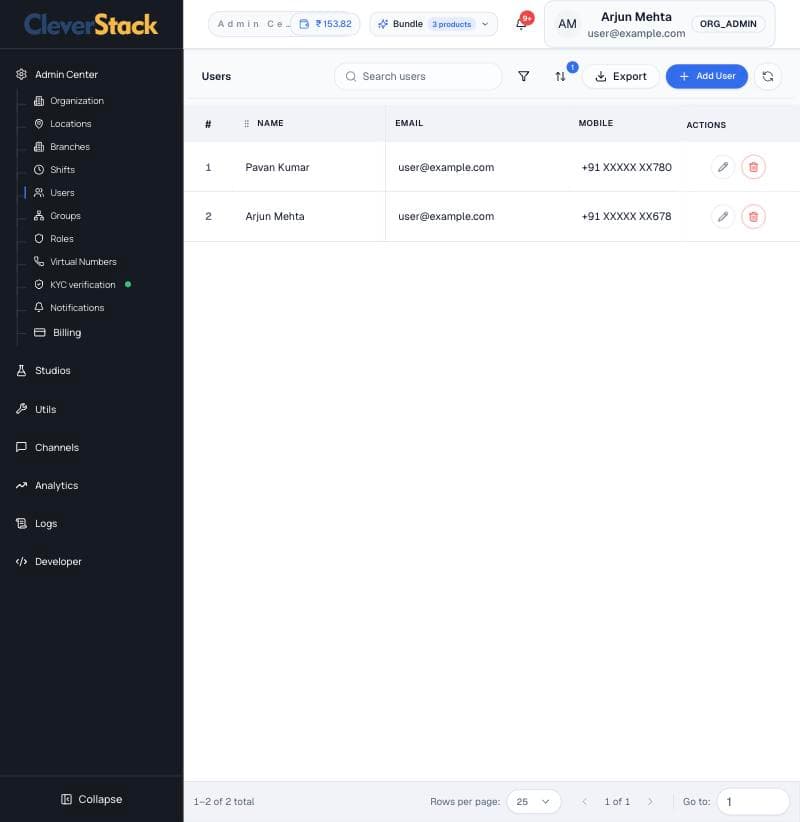Sort by the EMAIL column header
Screen dimensions: 800x822
coord(409,123)
